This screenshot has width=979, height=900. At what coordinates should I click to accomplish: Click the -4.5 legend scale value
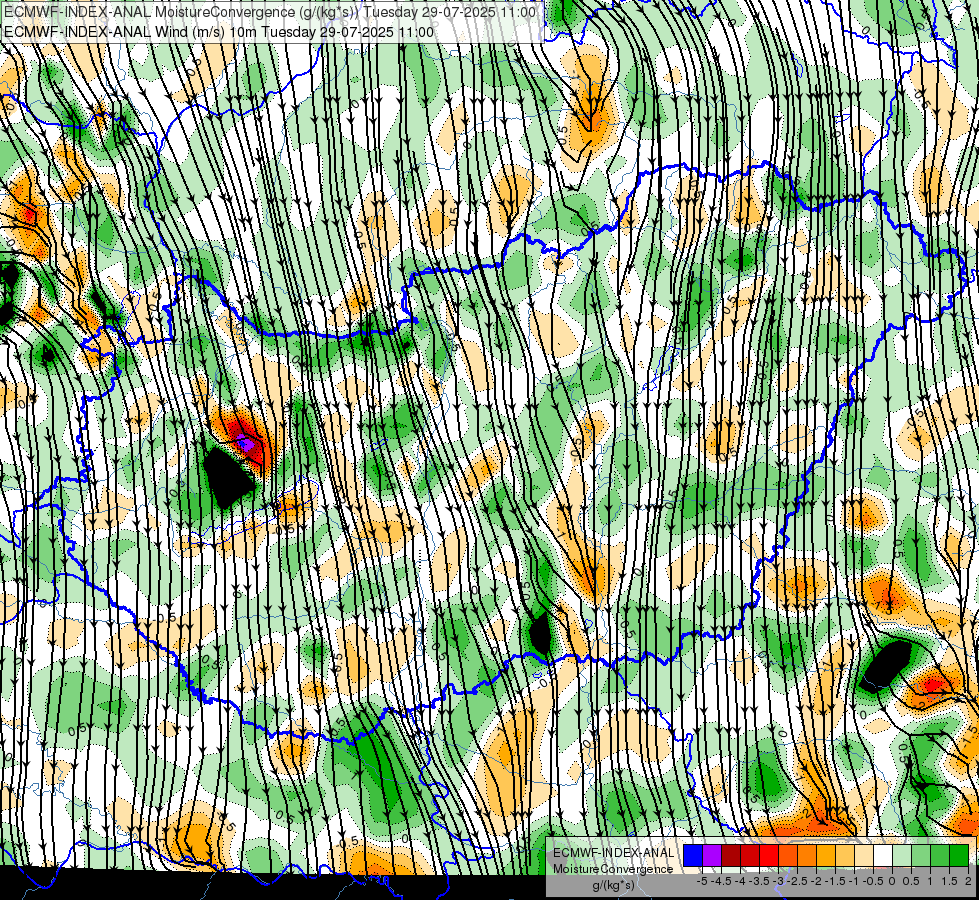722,881
